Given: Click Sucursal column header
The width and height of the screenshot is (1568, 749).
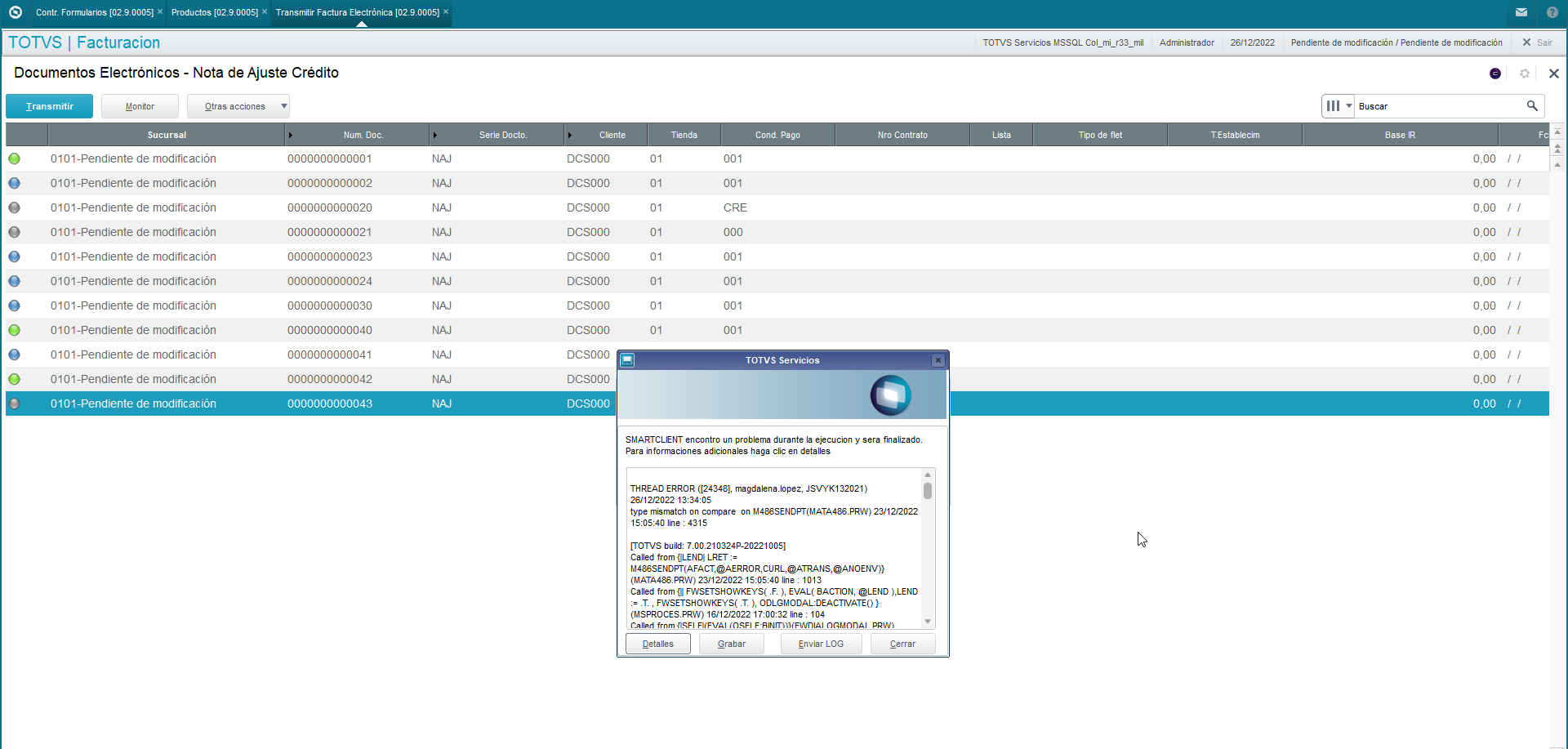Looking at the screenshot, I should tap(167, 135).
